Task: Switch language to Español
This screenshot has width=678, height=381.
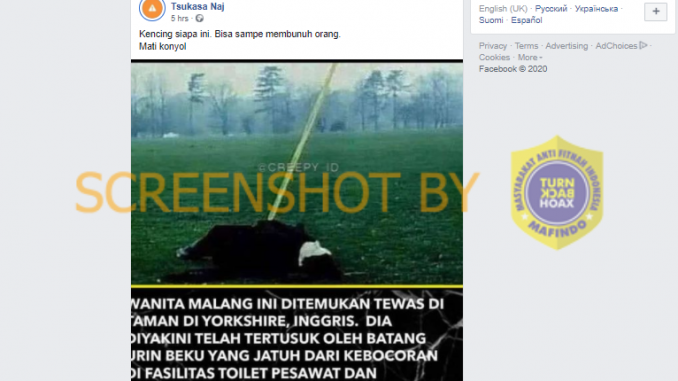Action: tap(526, 20)
